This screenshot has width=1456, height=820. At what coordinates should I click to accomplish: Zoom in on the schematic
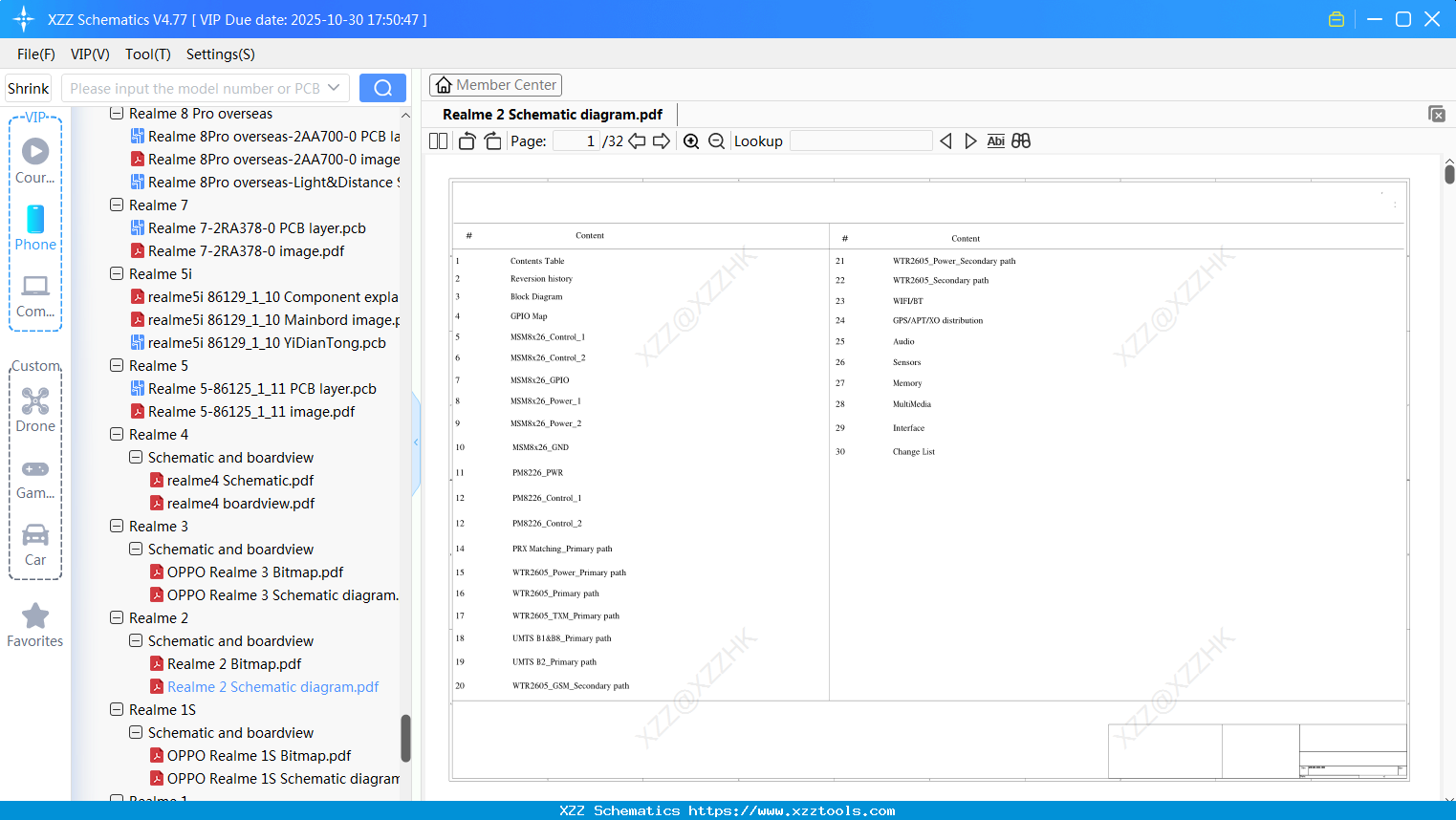pos(691,141)
